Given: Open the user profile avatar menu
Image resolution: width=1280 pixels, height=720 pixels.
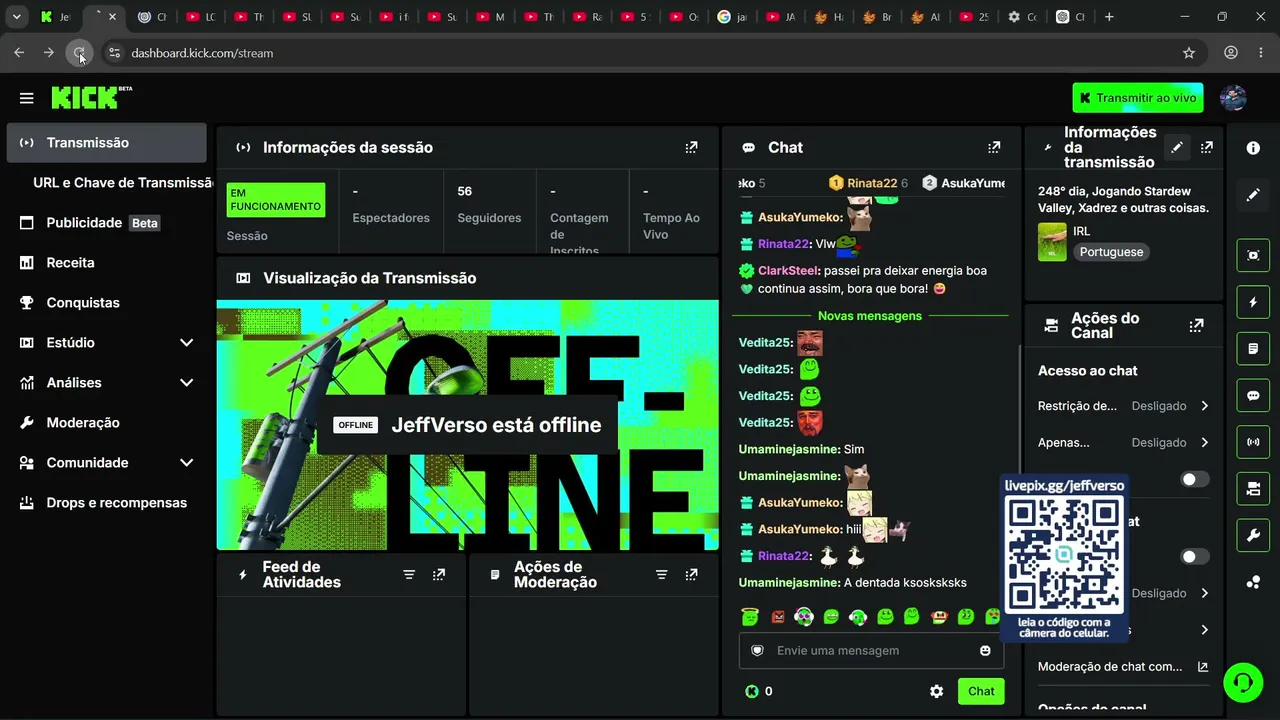Looking at the screenshot, I should [x=1233, y=98].
